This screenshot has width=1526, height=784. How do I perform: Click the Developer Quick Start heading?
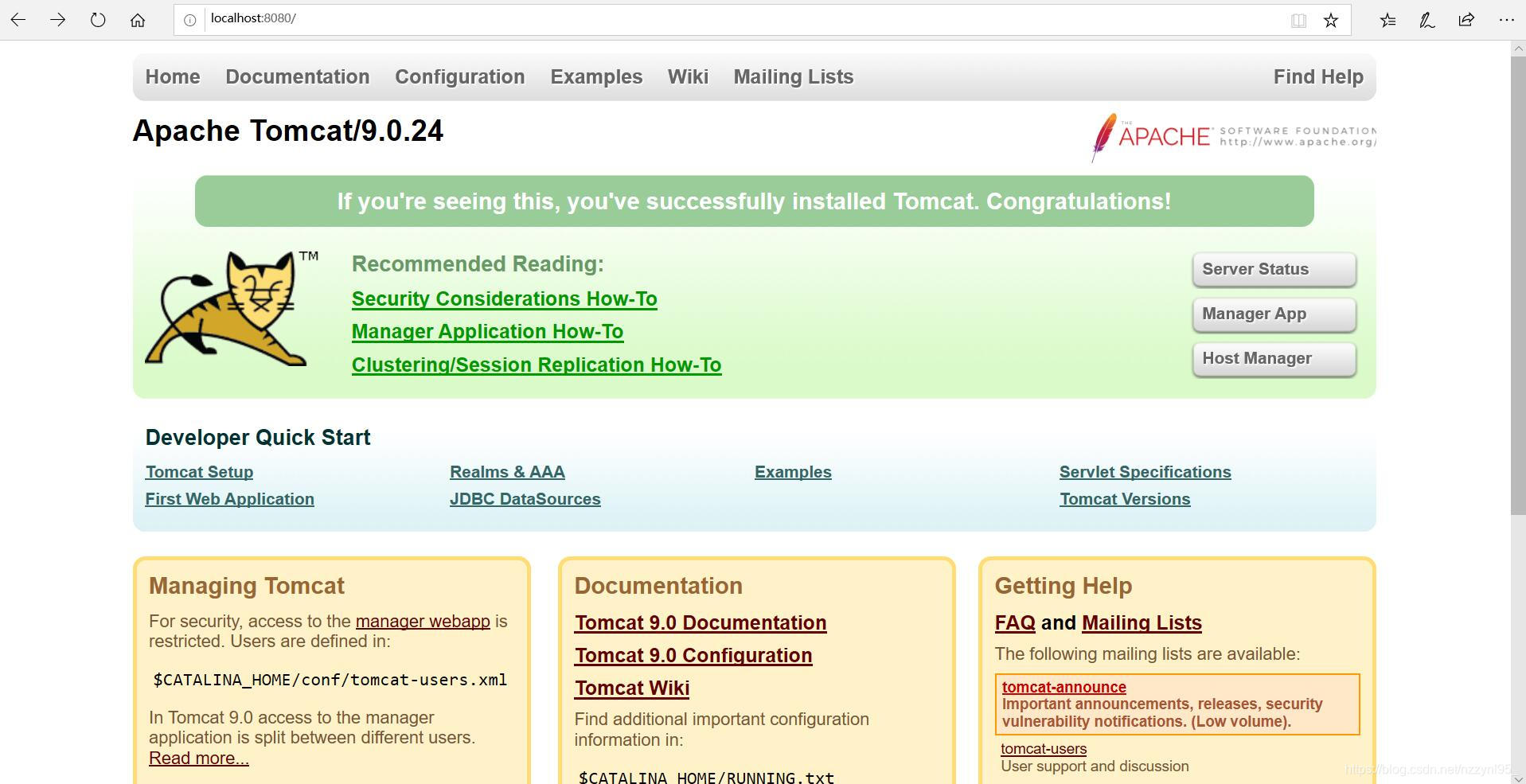point(258,438)
